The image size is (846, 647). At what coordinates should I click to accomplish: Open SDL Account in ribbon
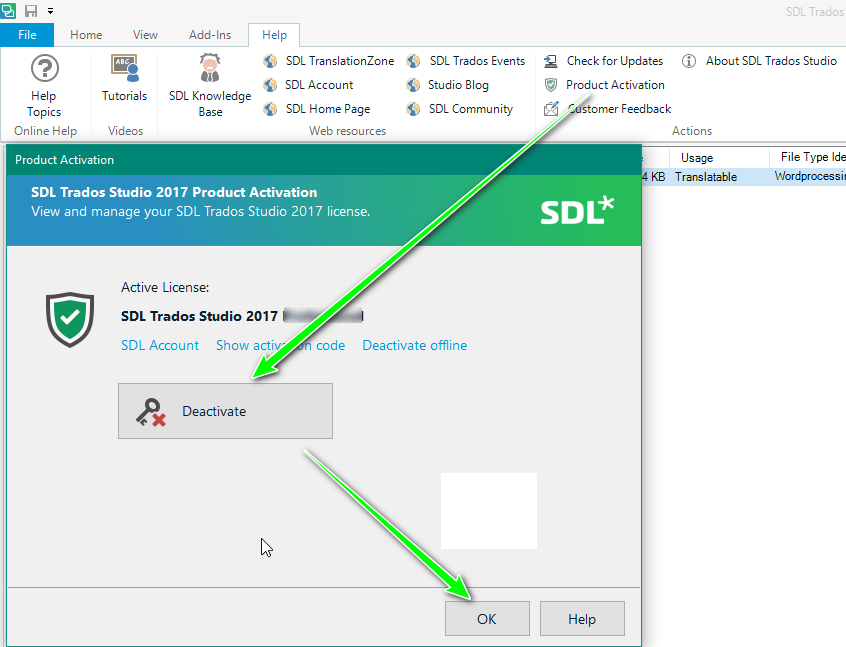[x=319, y=85]
